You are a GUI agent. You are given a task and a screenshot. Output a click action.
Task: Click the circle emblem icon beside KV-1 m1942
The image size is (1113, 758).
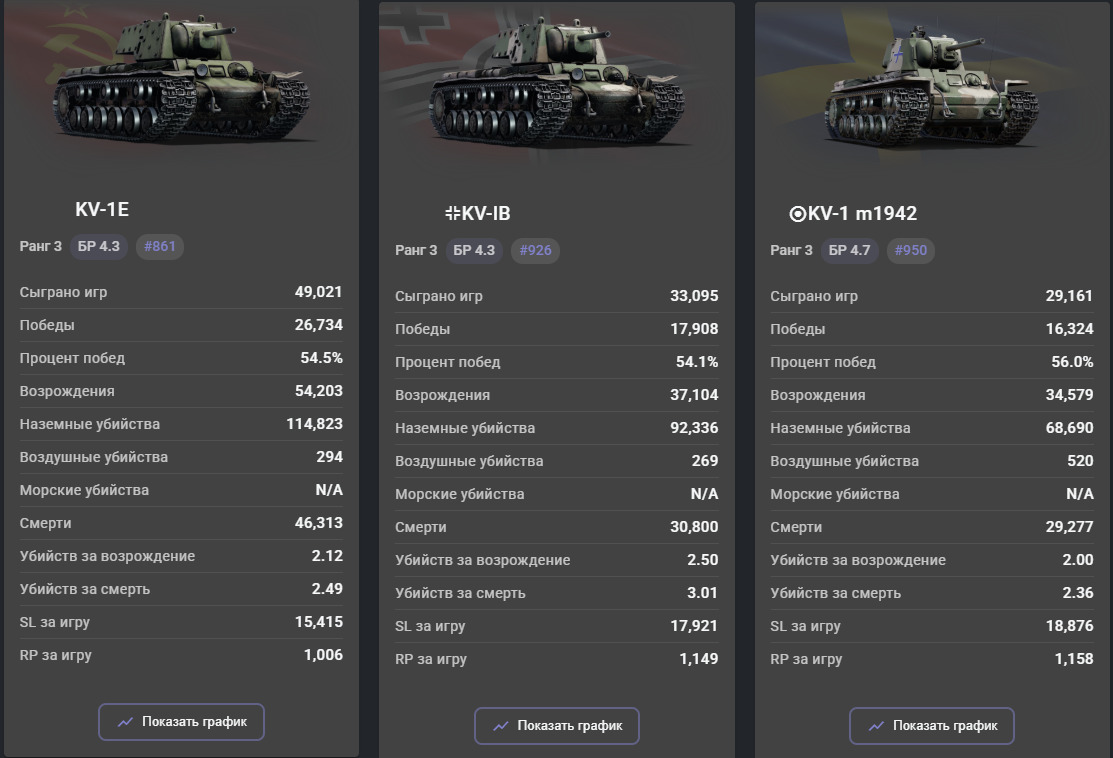pyautogui.click(x=797, y=213)
